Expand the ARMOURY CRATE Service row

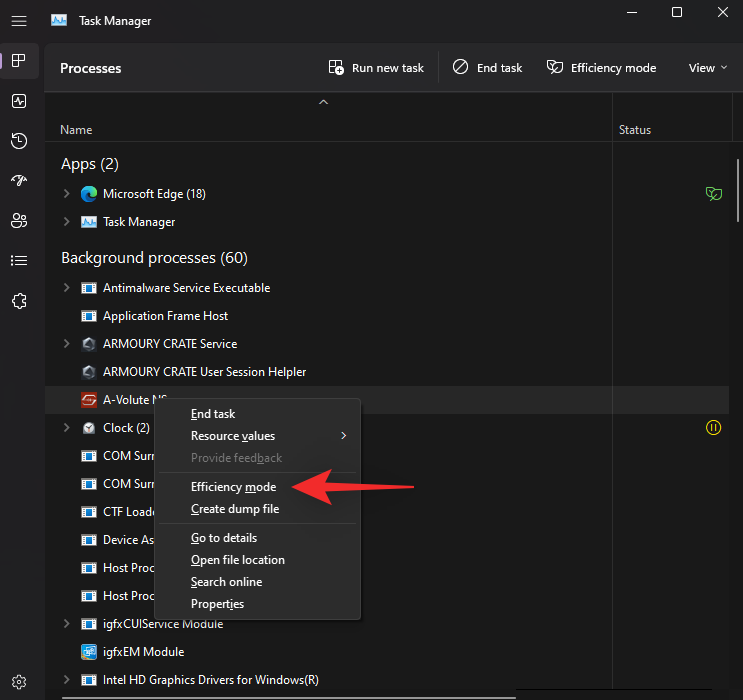[67, 344]
